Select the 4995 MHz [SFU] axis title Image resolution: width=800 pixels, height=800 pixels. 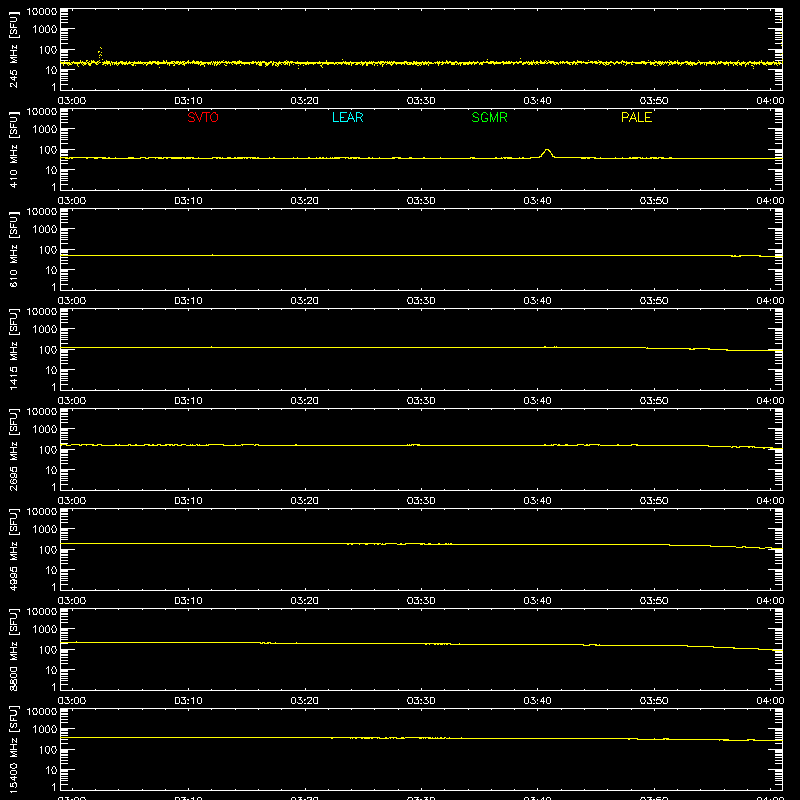click(x=13, y=549)
